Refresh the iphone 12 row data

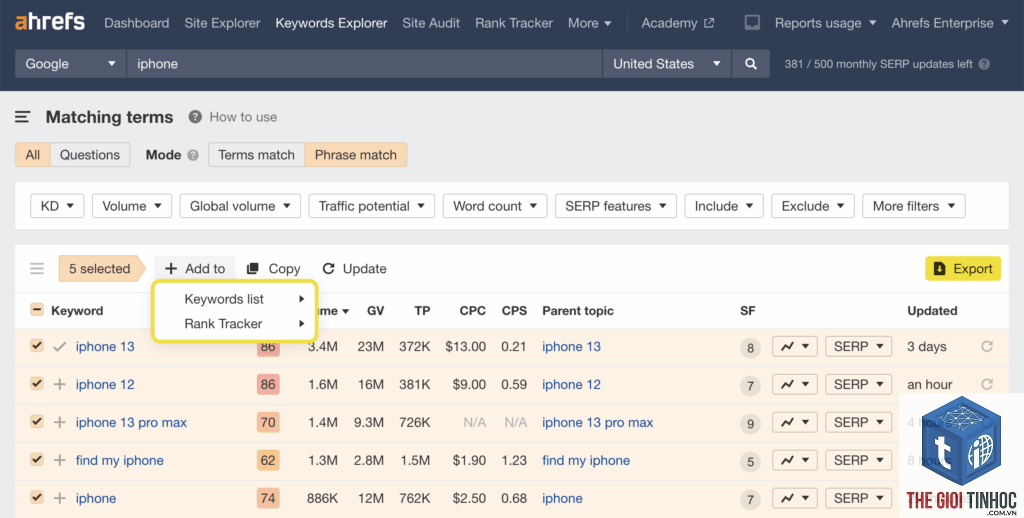tap(987, 384)
